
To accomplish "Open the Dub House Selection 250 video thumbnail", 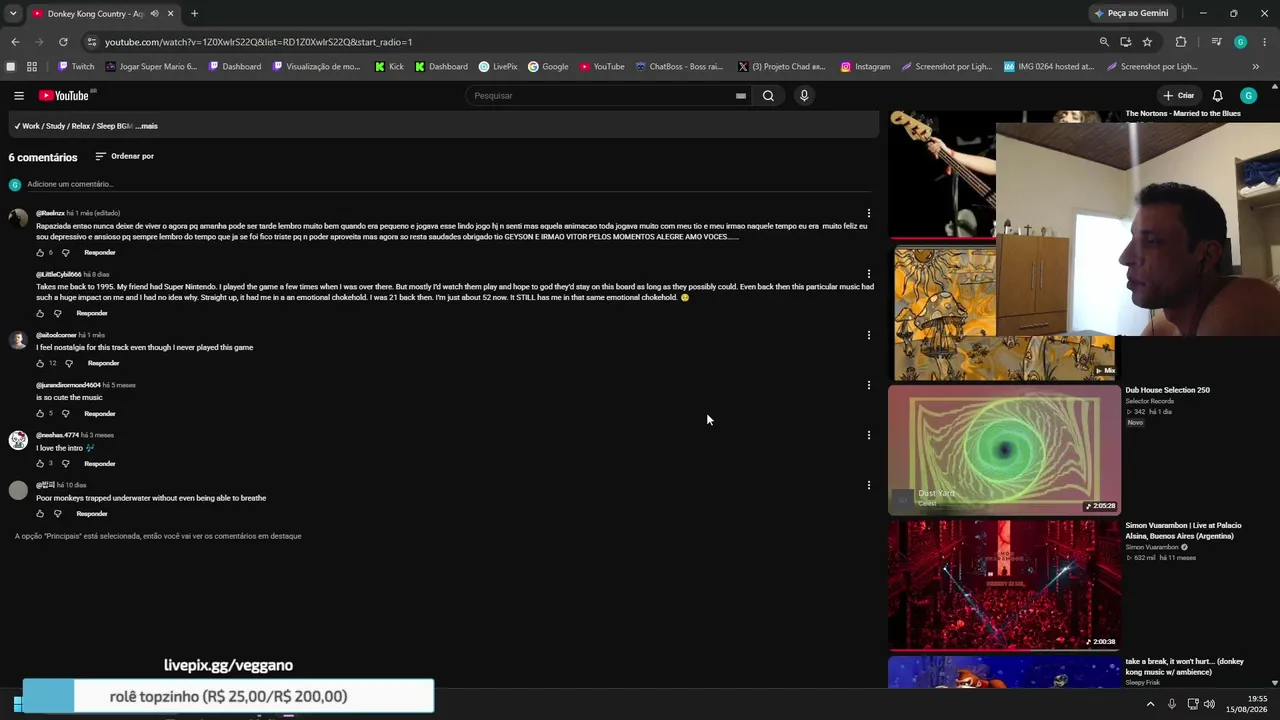I will tap(1004, 450).
